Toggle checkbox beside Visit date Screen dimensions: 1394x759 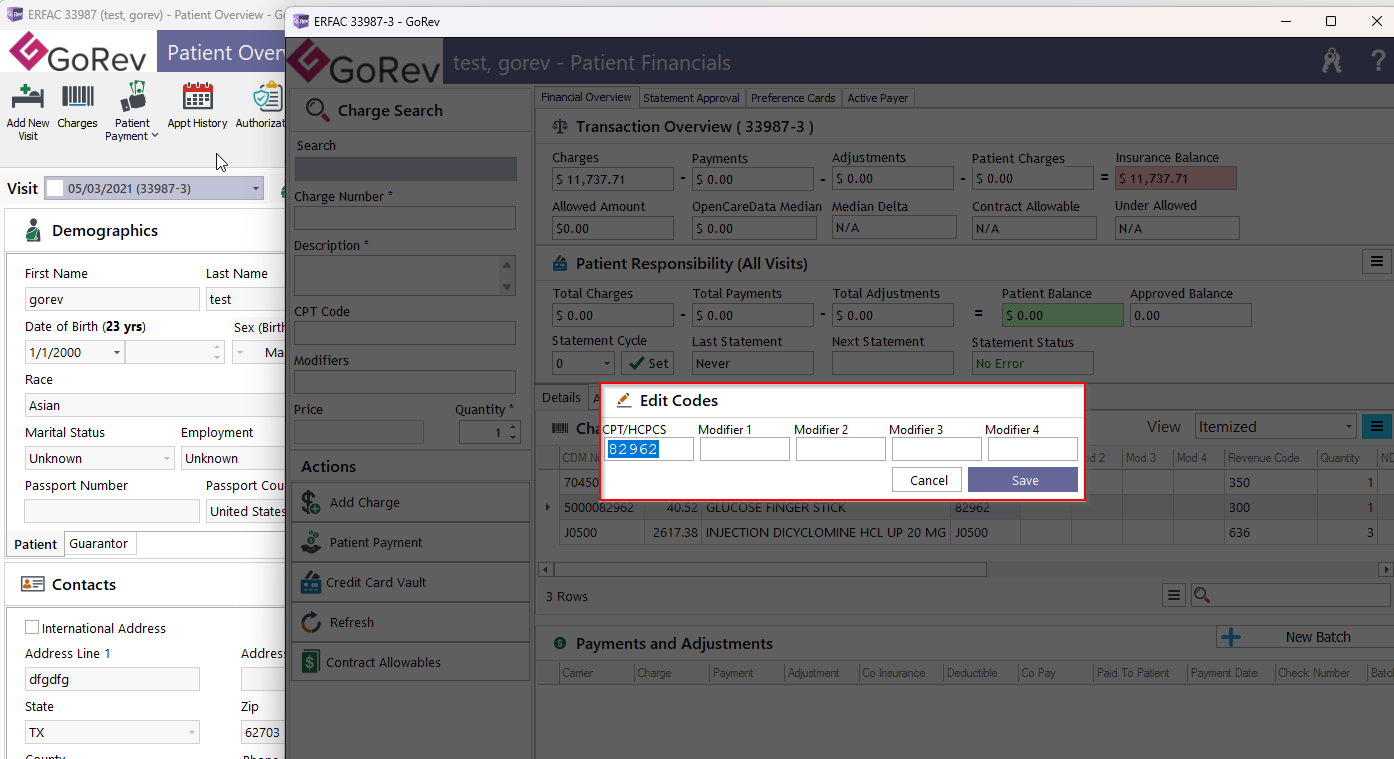[55, 188]
